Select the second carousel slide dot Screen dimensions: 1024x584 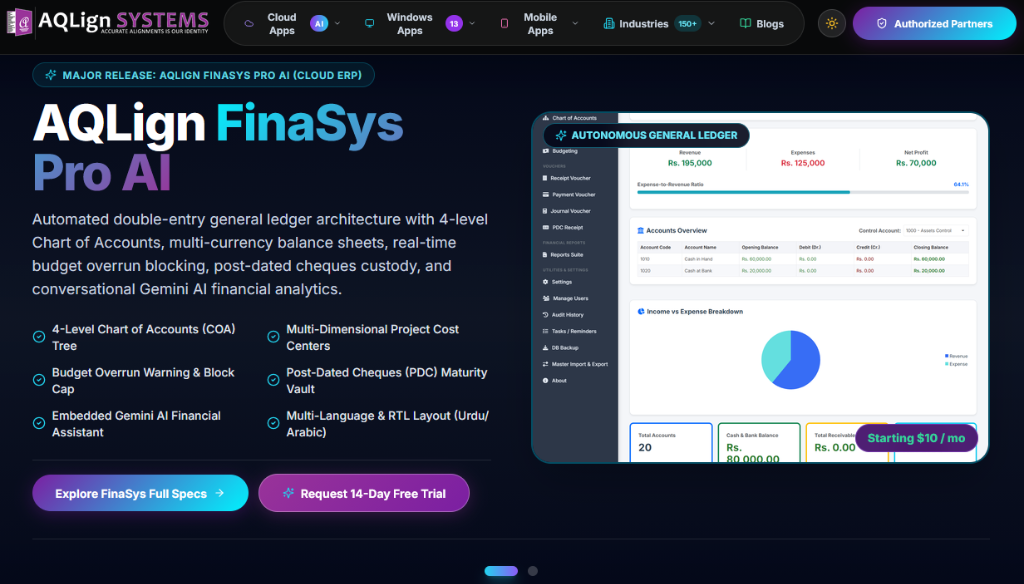coord(533,571)
